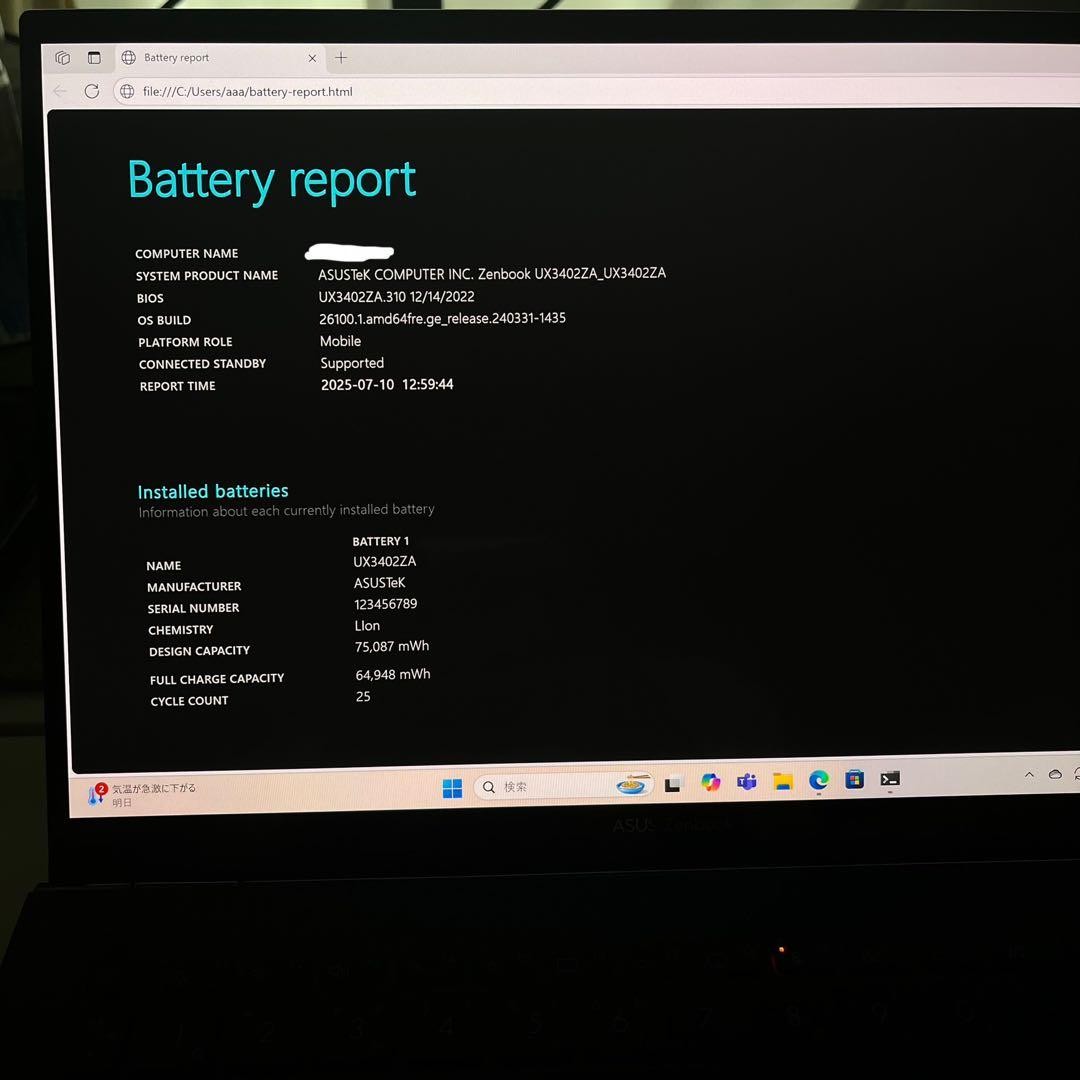Select design capacity value 75,087 mWh

point(392,646)
